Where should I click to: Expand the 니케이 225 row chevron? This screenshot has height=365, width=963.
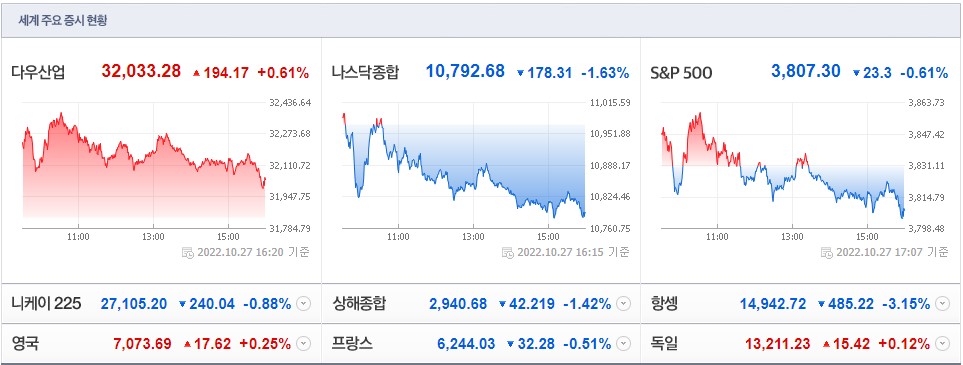coord(303,304)
